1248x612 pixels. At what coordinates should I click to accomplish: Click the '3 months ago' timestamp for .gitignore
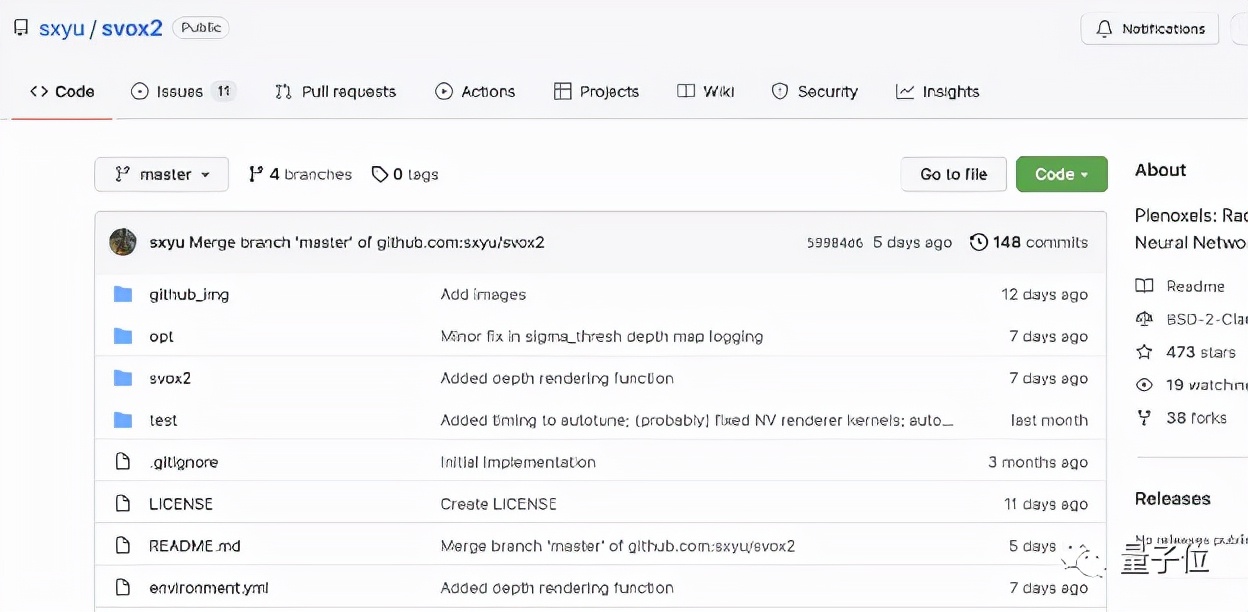click(x=1038, y=462)
